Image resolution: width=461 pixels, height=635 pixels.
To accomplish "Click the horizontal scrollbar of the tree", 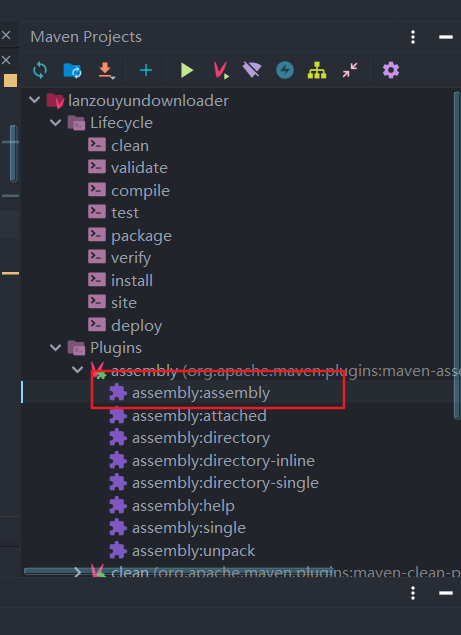I will coord(177,571).
